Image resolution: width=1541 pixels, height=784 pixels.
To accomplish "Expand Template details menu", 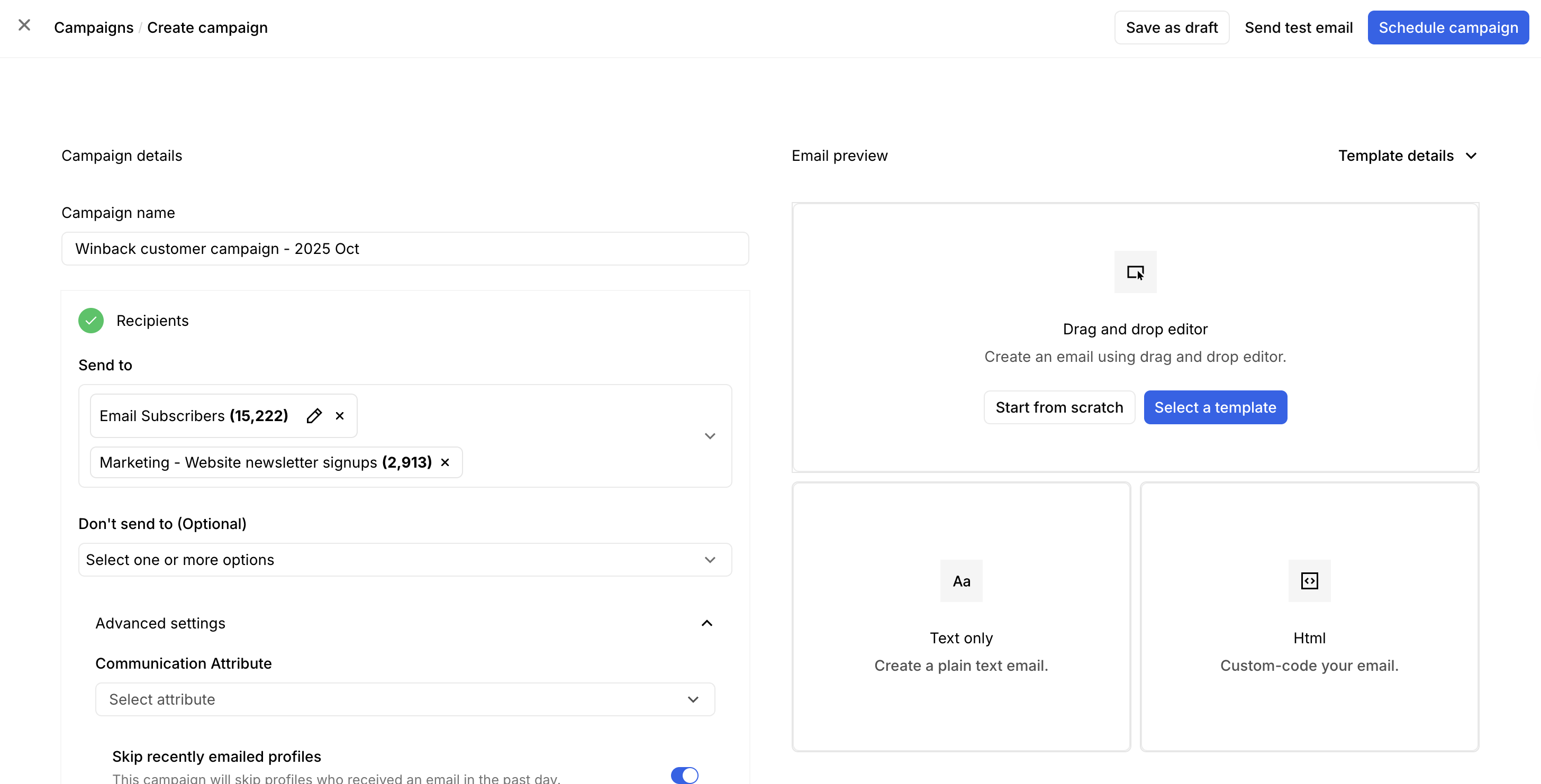I will (1407, 156).
